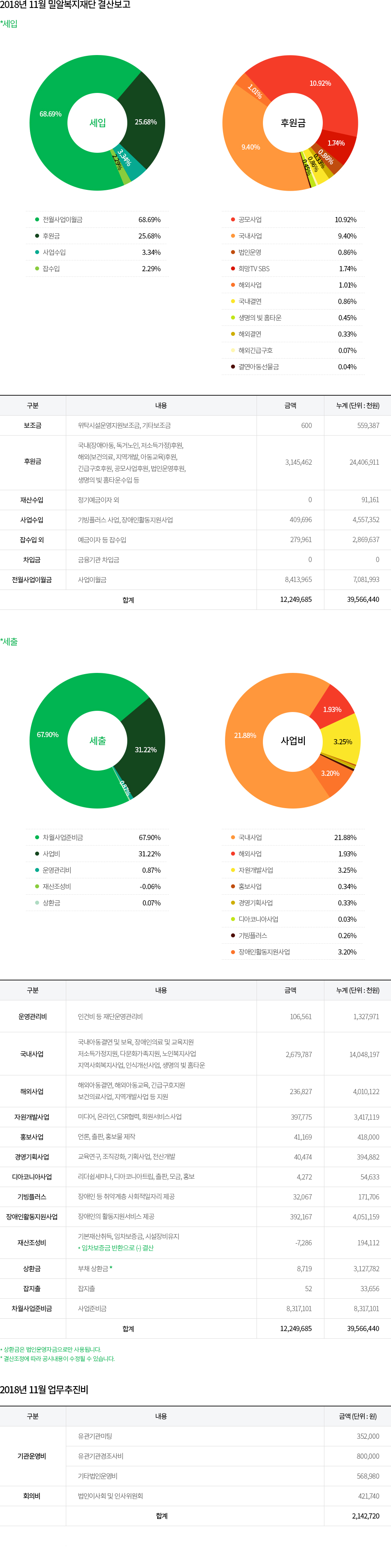Select the 3.25% yellow slice in 사업비 chart

click(x=342, y=742)
